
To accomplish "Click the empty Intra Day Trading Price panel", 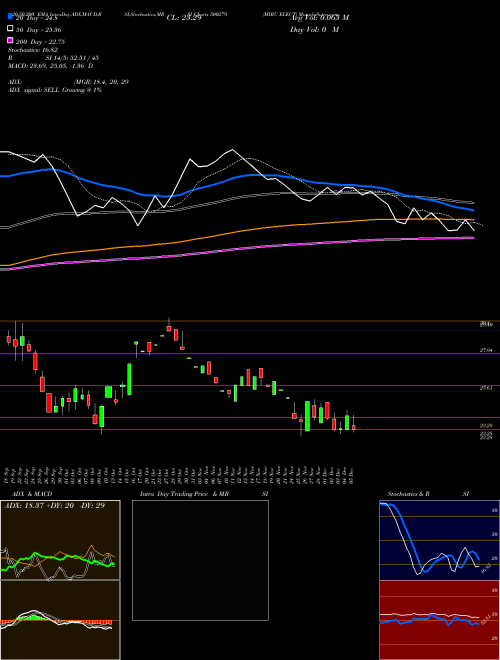I will [200, 560].
